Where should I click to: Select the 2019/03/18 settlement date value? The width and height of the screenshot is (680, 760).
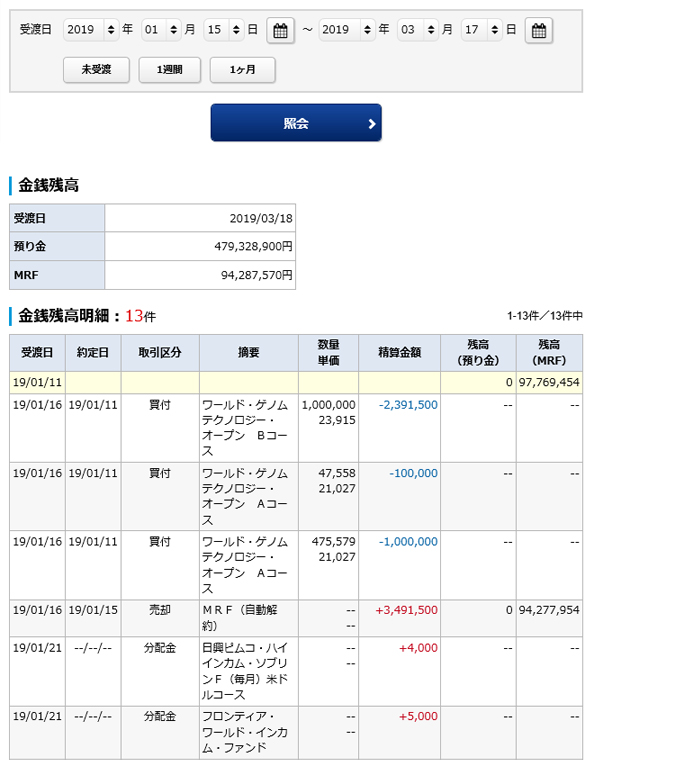point(261,219)
